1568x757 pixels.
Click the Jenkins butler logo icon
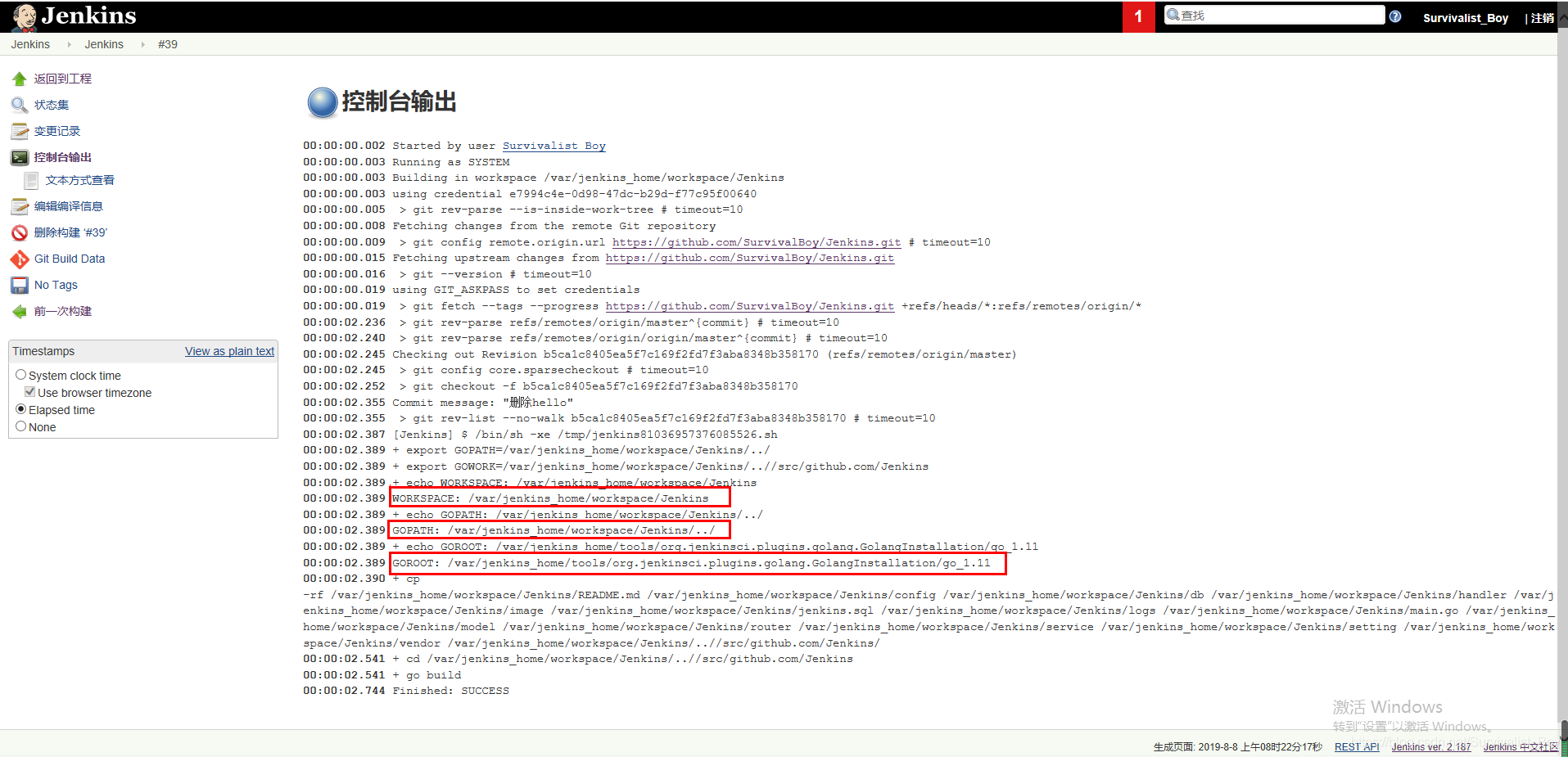[25, 16]
